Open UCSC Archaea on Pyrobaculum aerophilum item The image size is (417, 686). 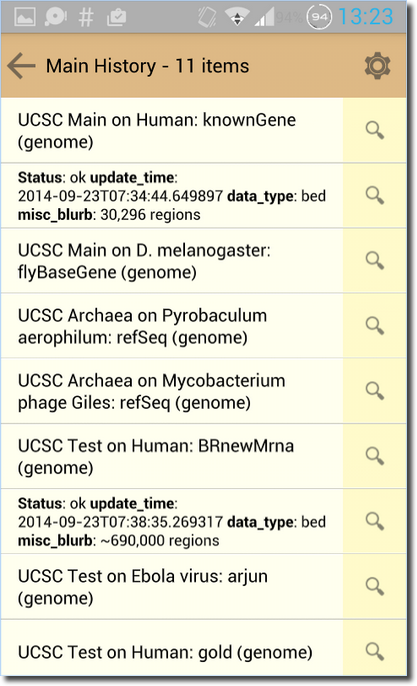(172, 326)
